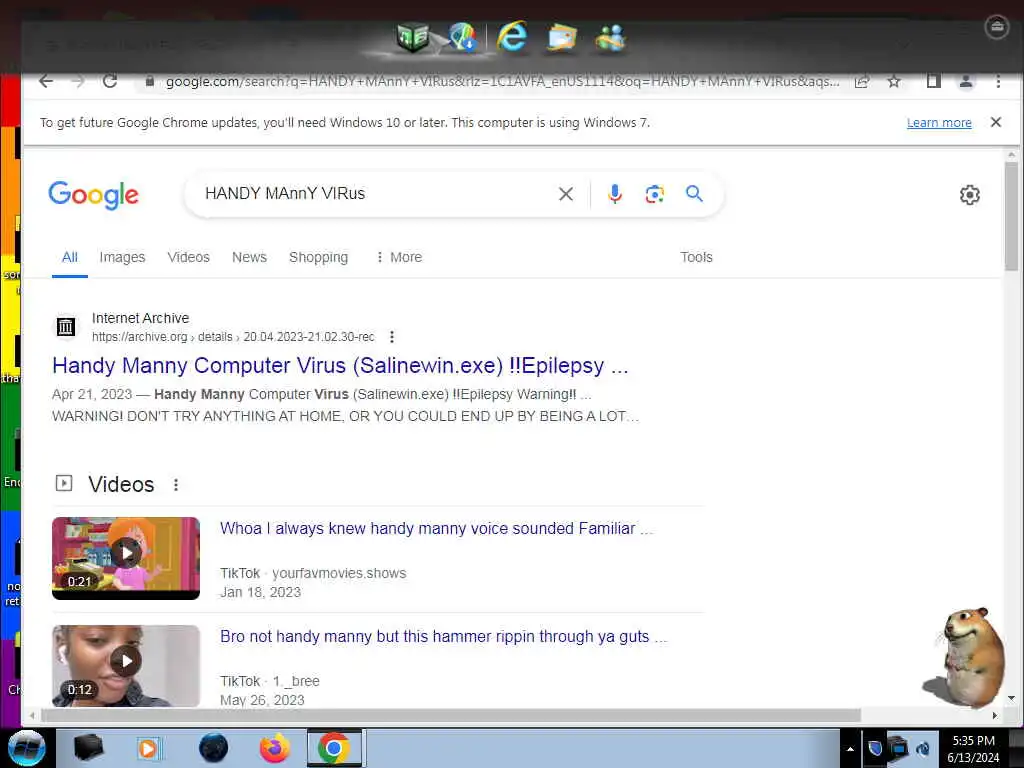Select the Chrome taskbar button
Screen dimensions: 1024x768
point(334,748)
